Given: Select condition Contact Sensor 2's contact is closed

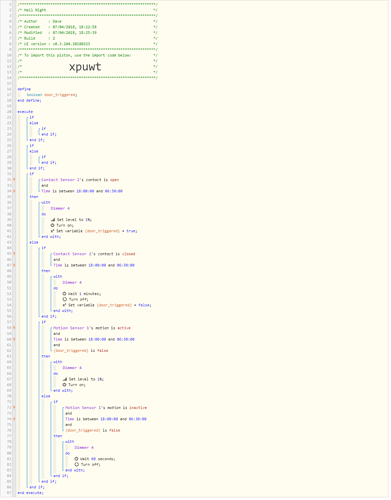Looking at the screenshot, I should tap(94, 255).
